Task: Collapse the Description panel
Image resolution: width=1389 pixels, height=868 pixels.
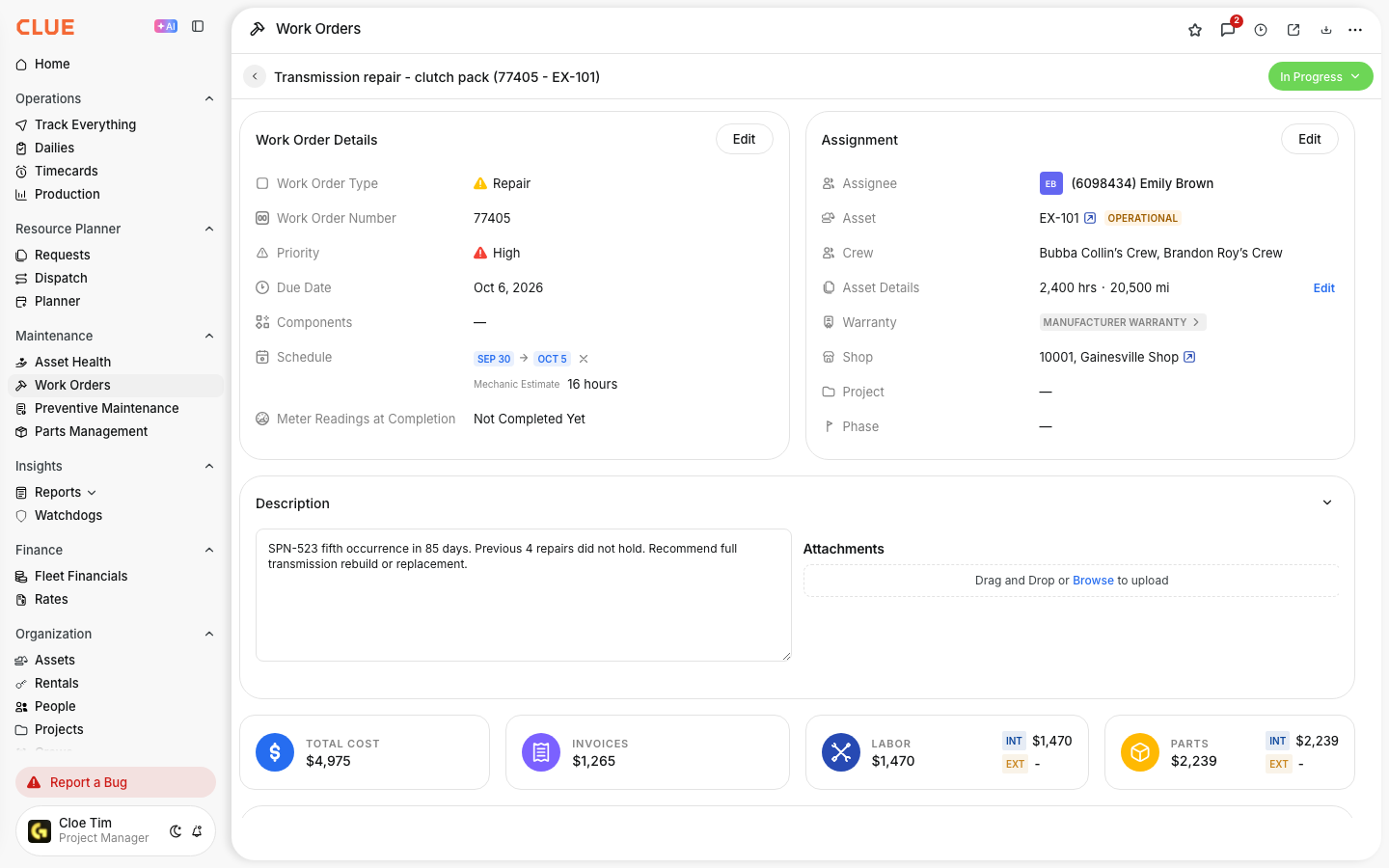Action: pyautogui.click(x=1327, y=502)
